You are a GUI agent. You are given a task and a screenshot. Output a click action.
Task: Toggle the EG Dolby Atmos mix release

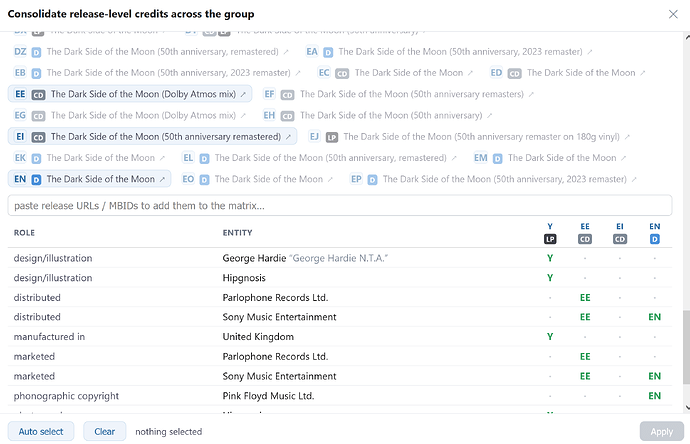(x=130, y=115)
